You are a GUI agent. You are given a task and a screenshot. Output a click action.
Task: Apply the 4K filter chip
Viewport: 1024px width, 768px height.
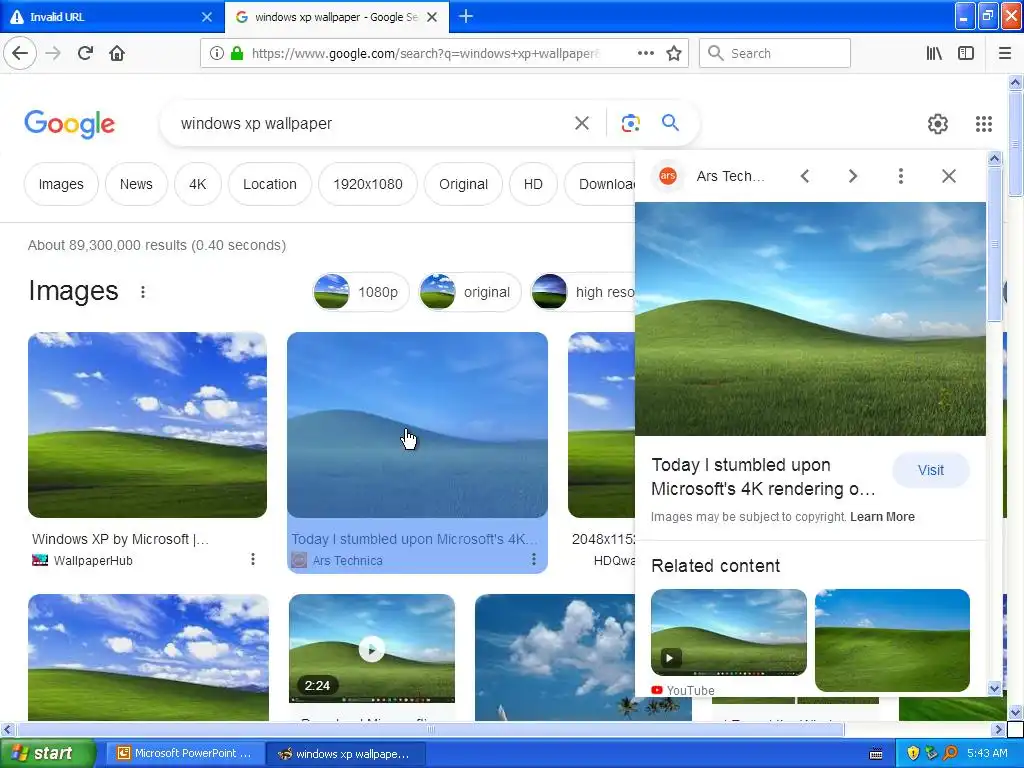pos(198,184)
